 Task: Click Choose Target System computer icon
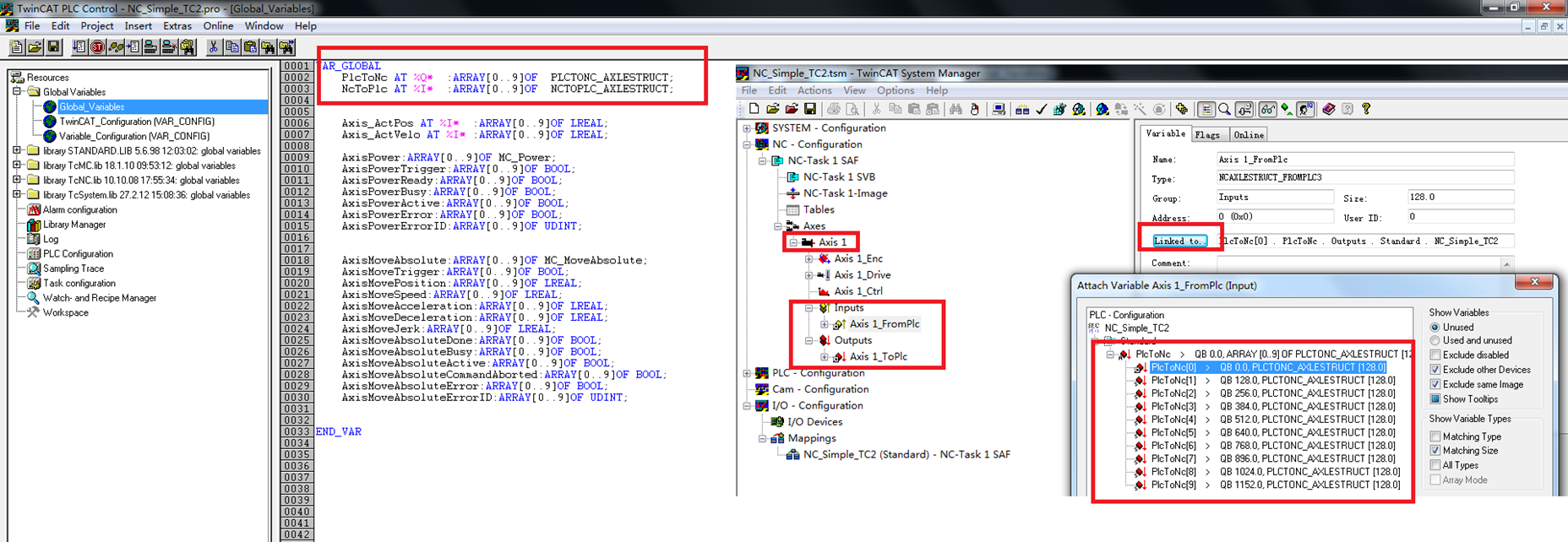click(998, 109)
